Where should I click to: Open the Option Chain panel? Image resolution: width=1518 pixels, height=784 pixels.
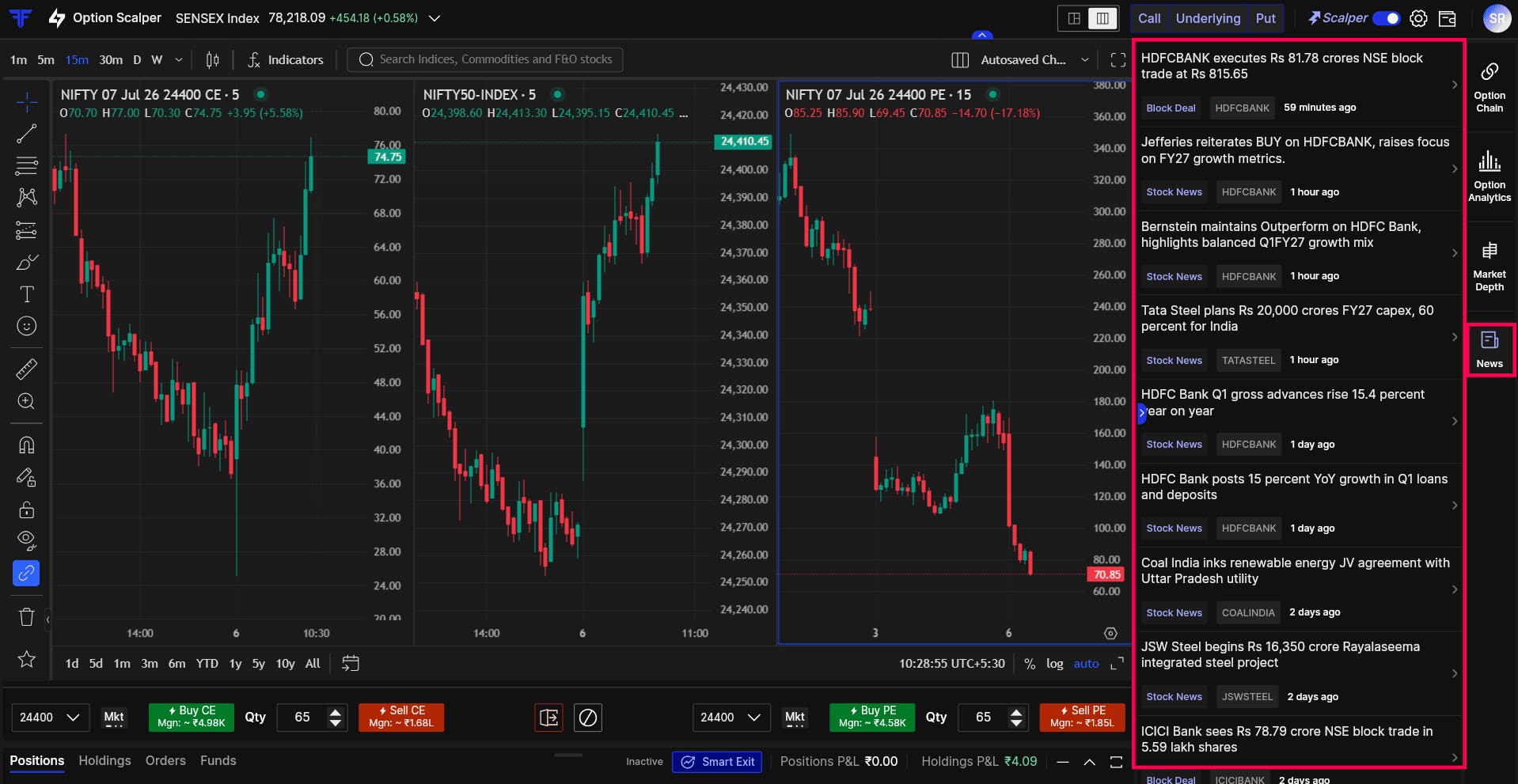(x=1490, y=87)
